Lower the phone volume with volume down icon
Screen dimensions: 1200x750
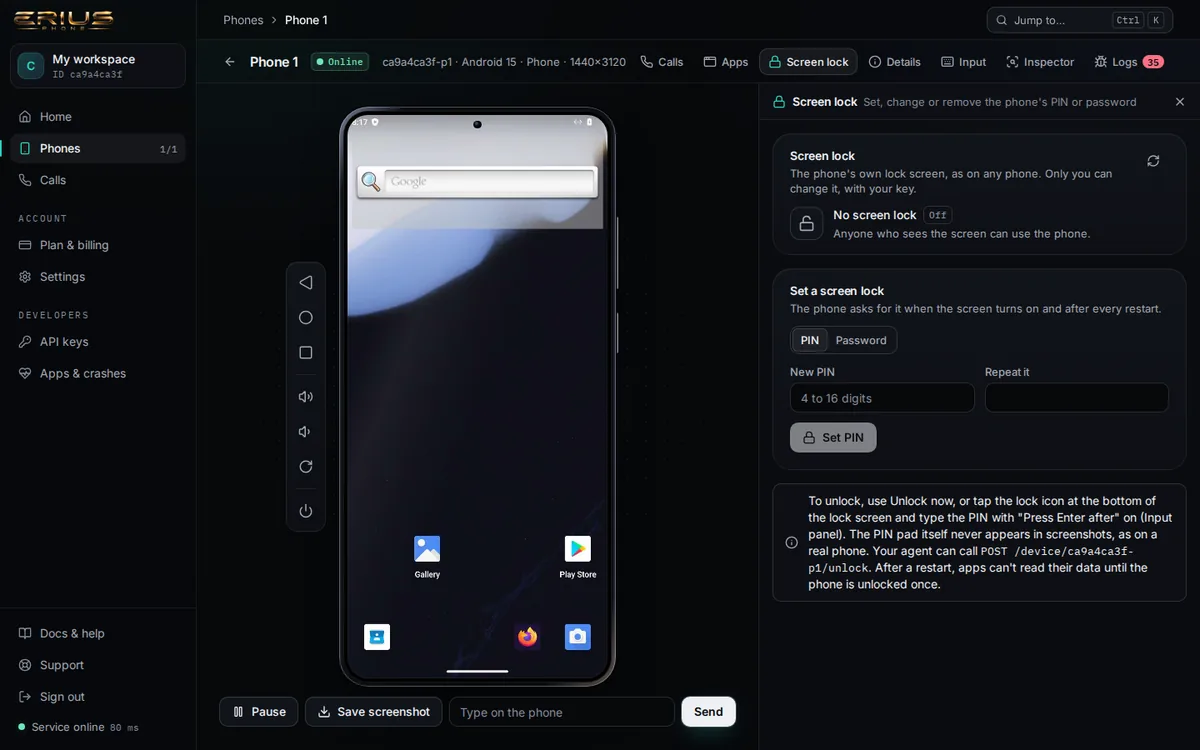click(306, 432)
